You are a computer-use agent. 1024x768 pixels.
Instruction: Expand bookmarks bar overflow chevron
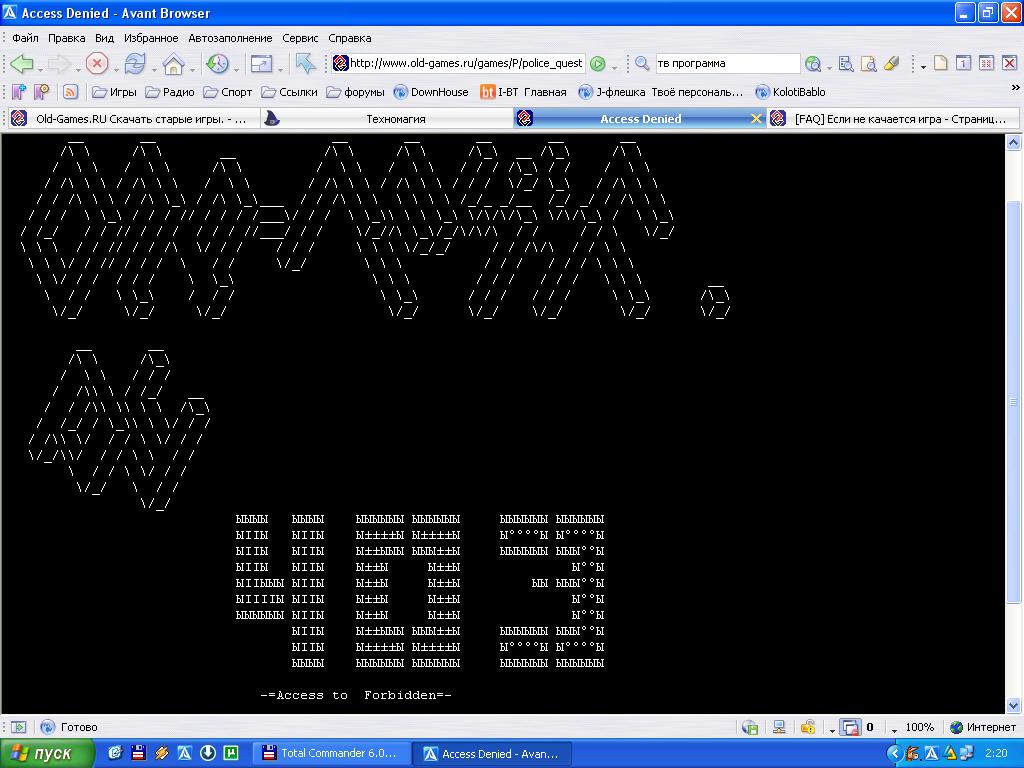coord(1015,88)
